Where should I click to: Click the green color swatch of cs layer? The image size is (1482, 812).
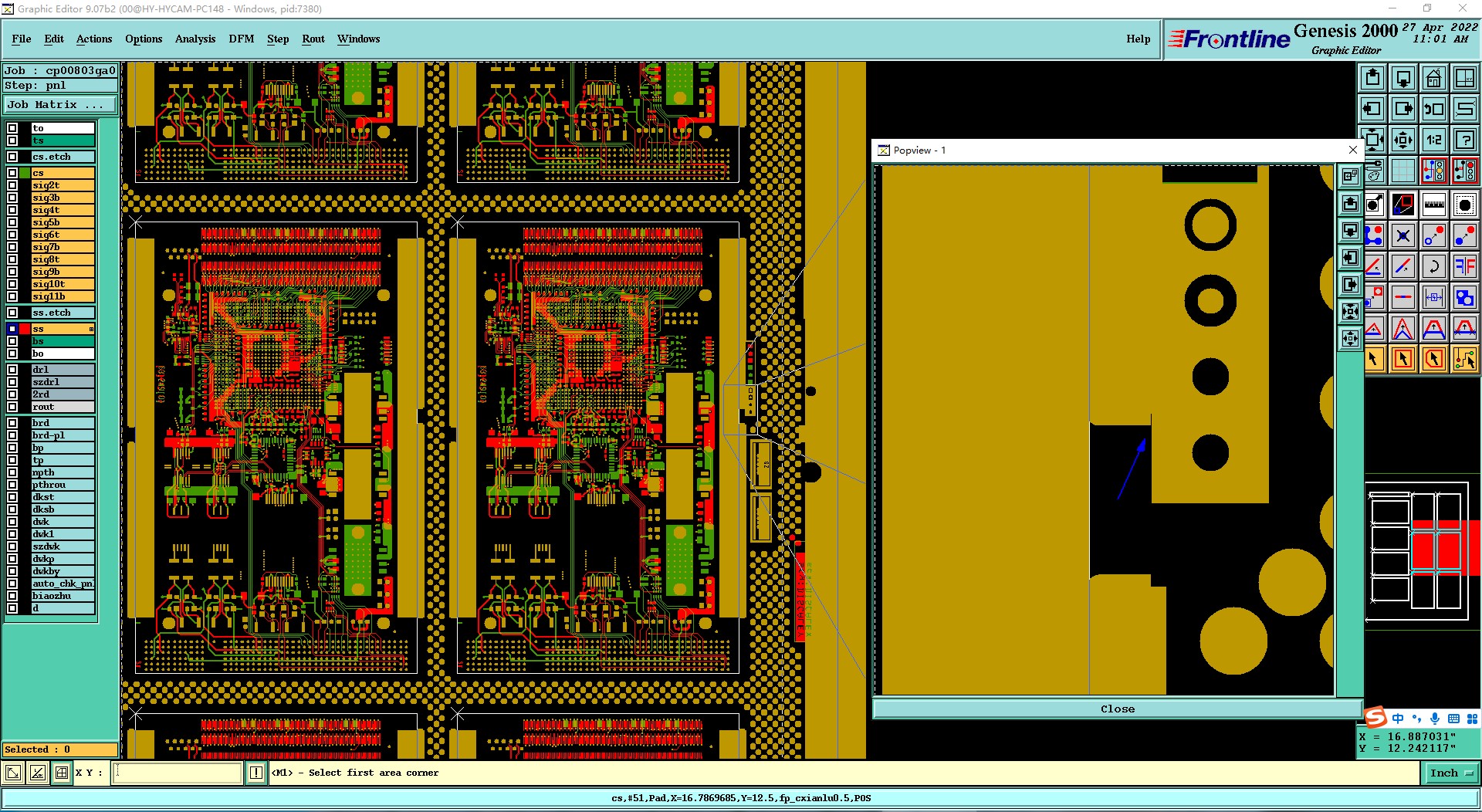[25, 173]
